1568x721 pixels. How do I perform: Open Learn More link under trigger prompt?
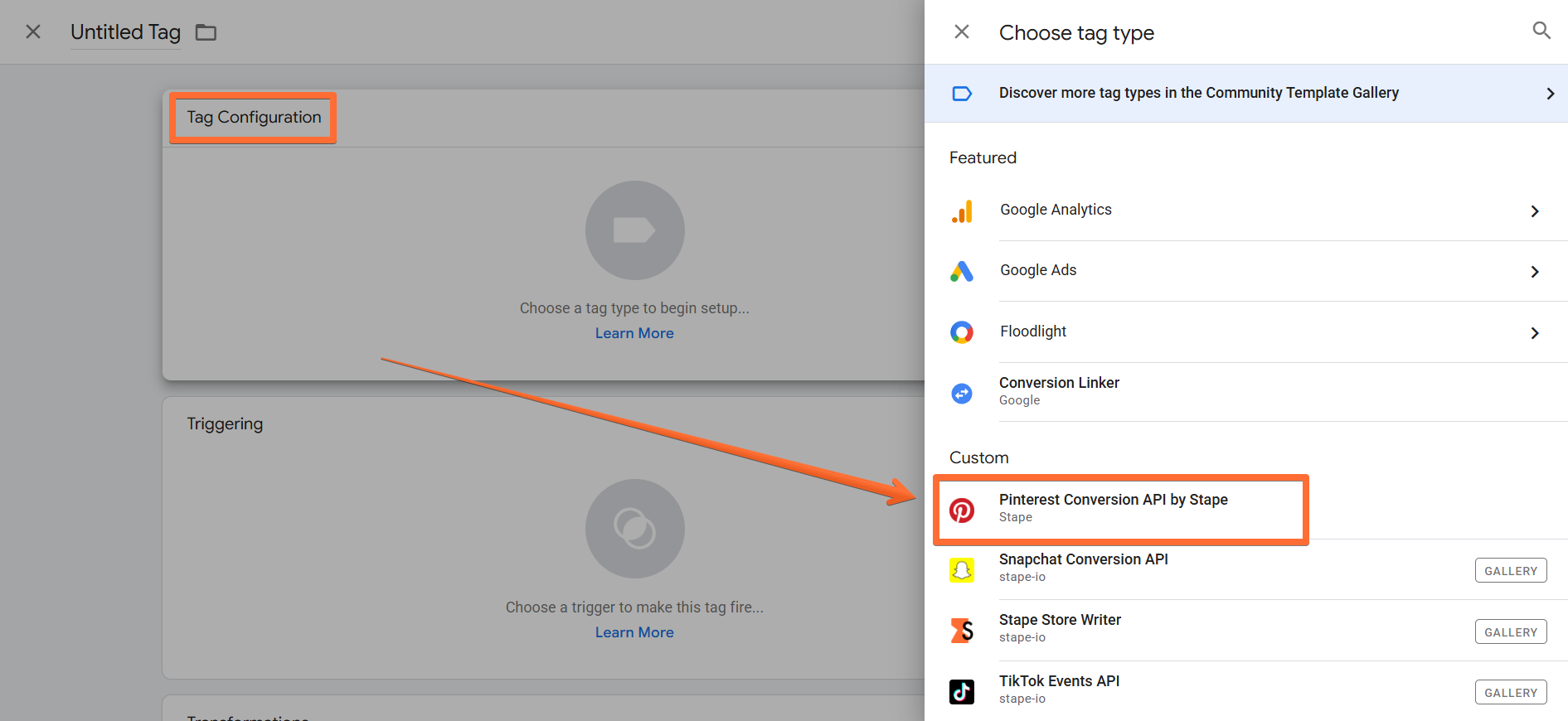(x=634, y=632)
